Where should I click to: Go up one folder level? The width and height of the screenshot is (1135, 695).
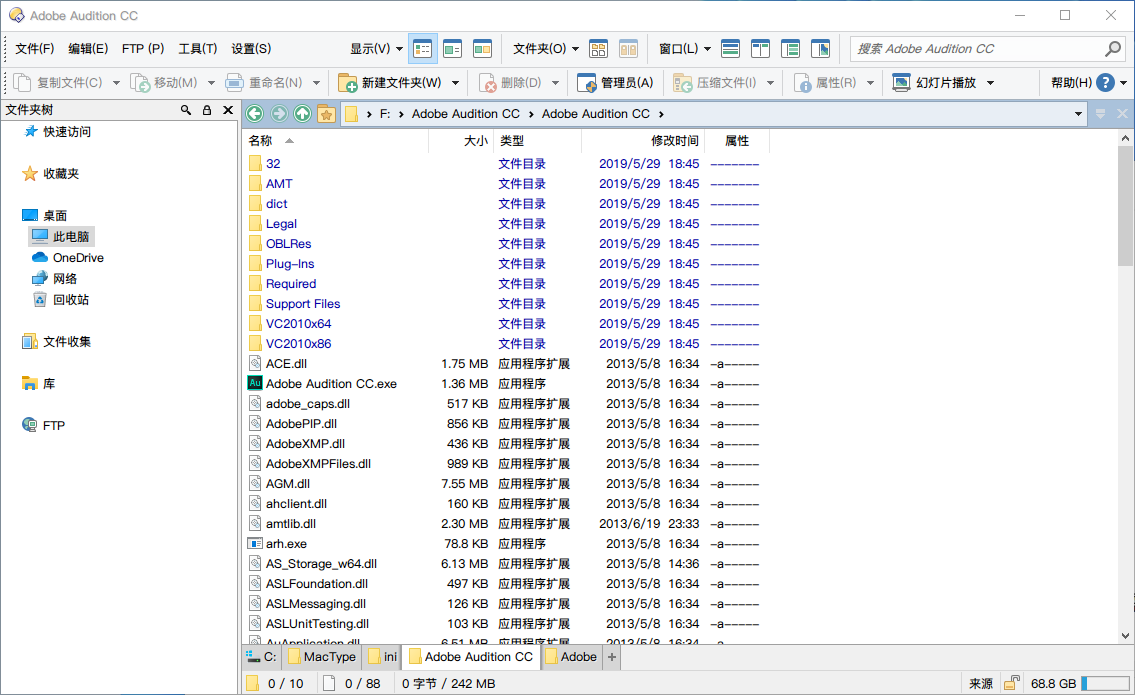point(303,114)
